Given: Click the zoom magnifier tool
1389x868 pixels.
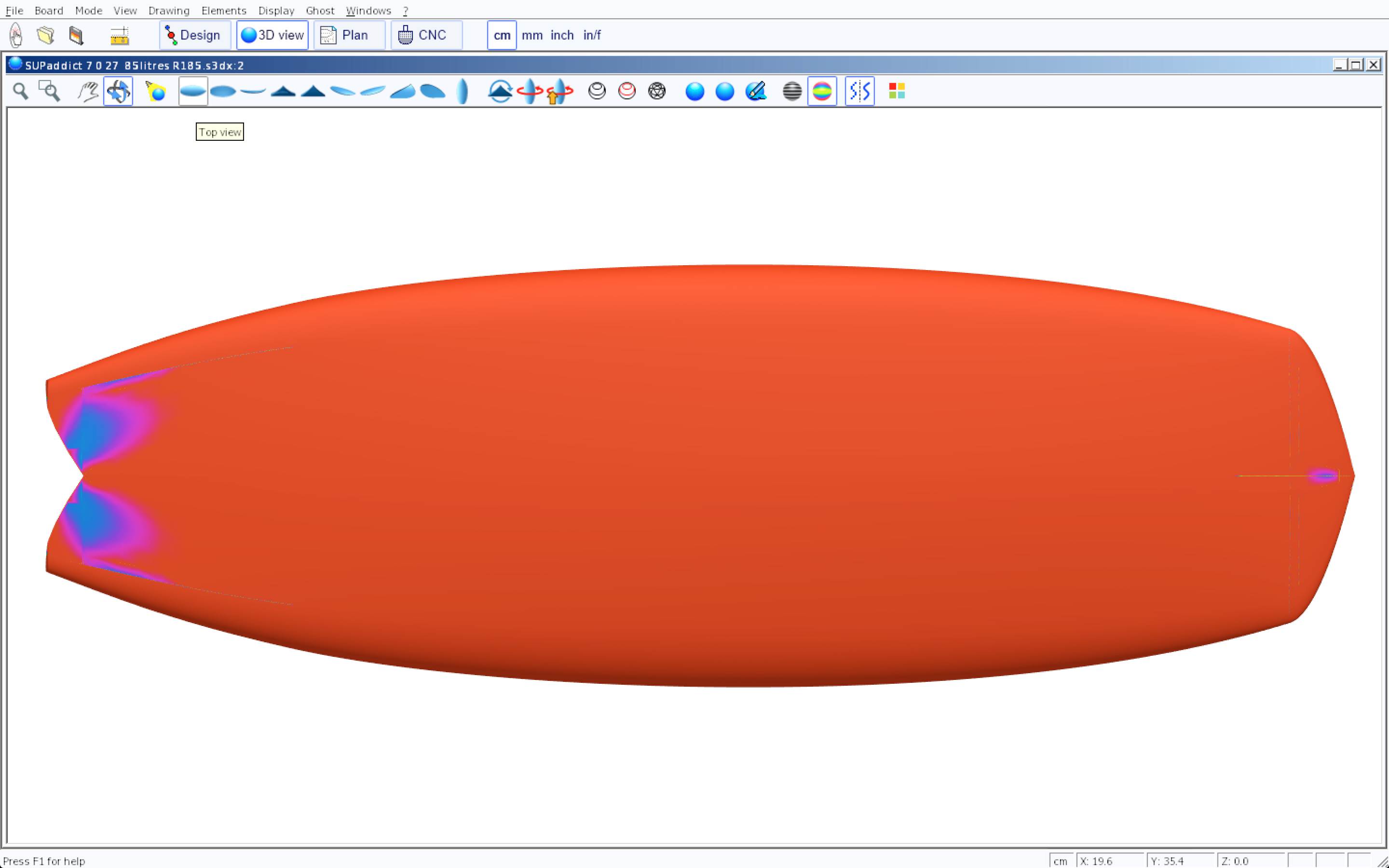Looking at the screenshot, I should click(21, 91).
